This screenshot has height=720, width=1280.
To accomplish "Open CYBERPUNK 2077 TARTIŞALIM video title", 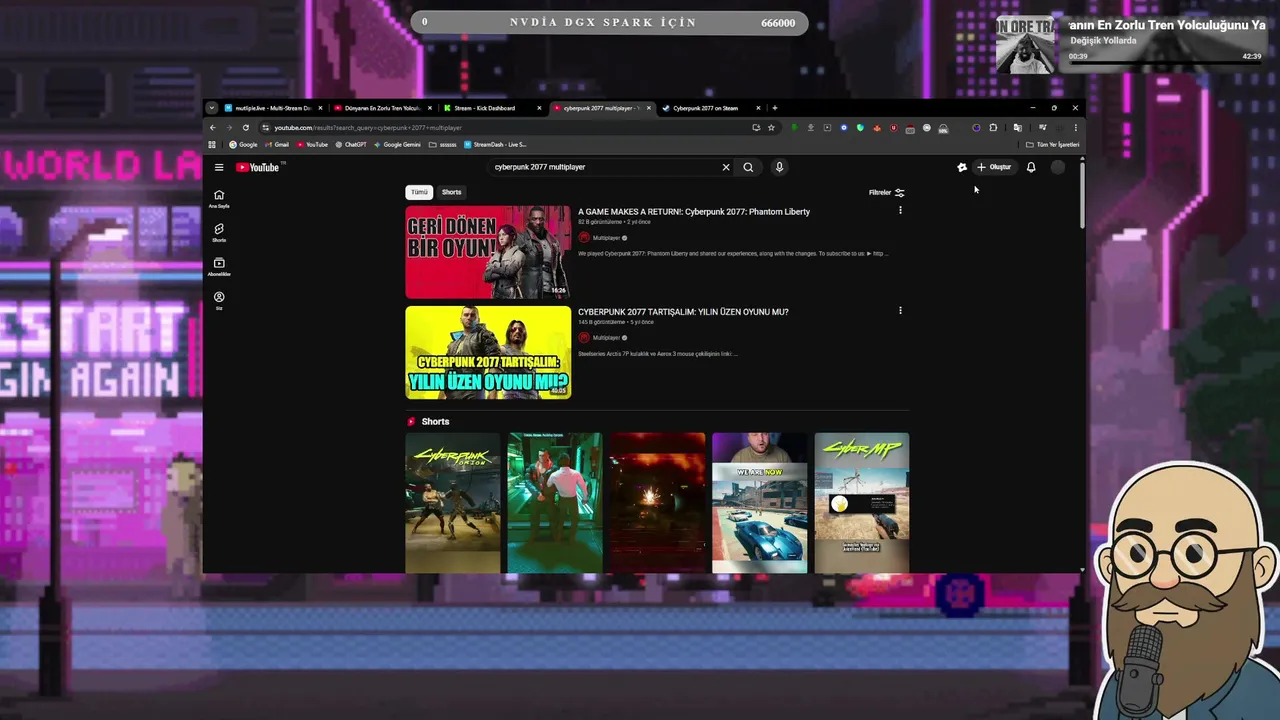I will [683, 312].
